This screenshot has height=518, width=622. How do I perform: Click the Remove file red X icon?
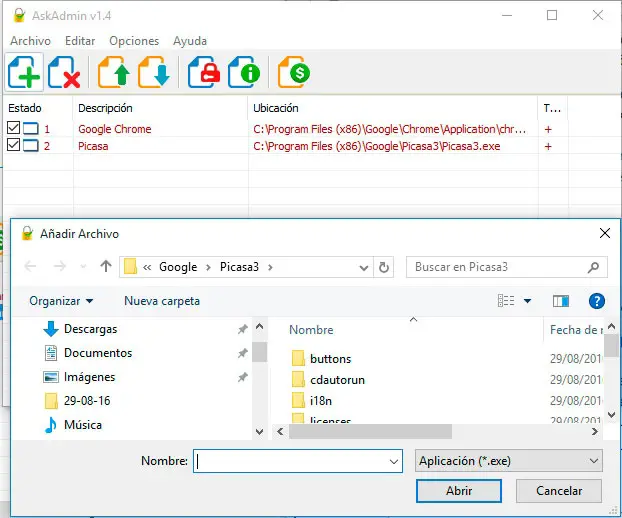[x=64, y=73]
